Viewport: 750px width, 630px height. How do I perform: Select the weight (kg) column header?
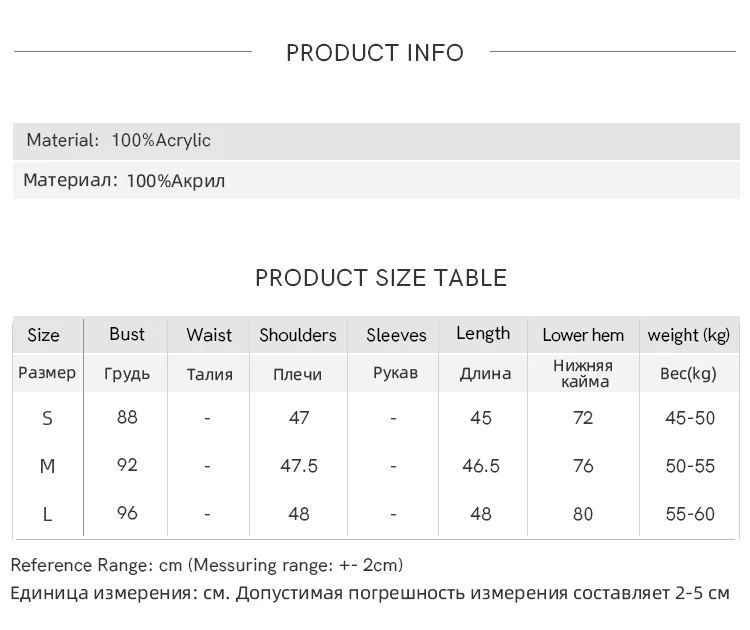click(689, 335)
